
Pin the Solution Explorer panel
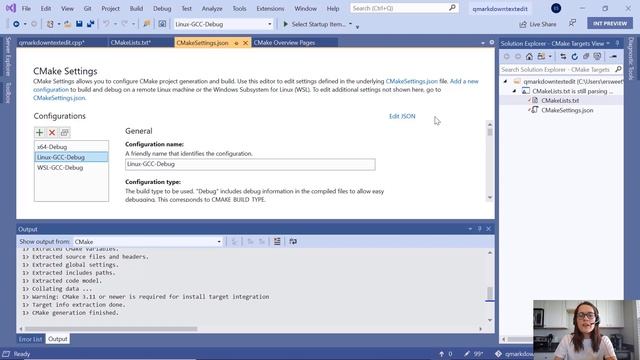click(618, 43)
